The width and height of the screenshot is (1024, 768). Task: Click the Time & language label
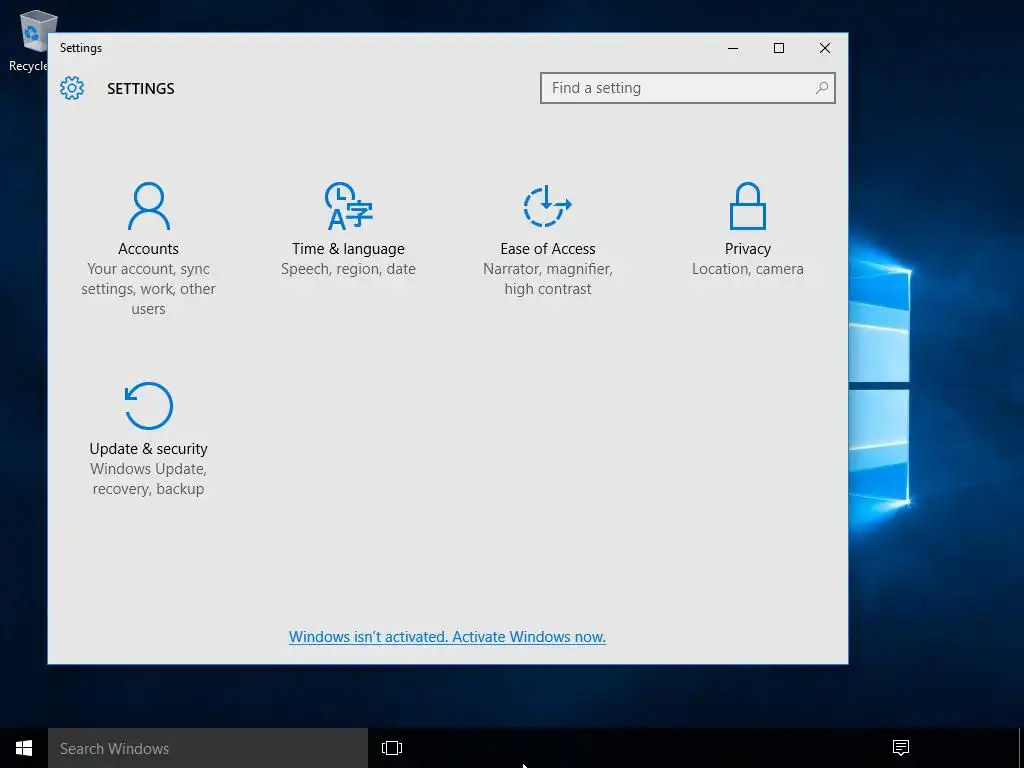348,249
